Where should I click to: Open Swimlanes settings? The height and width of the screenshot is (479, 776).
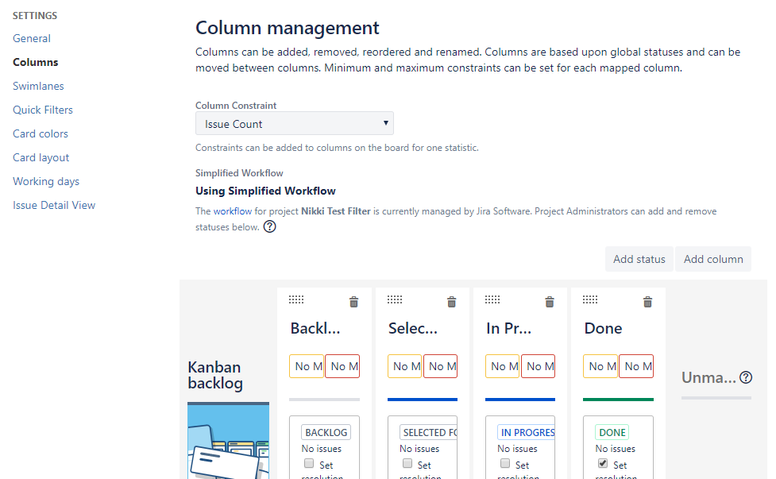38,86
